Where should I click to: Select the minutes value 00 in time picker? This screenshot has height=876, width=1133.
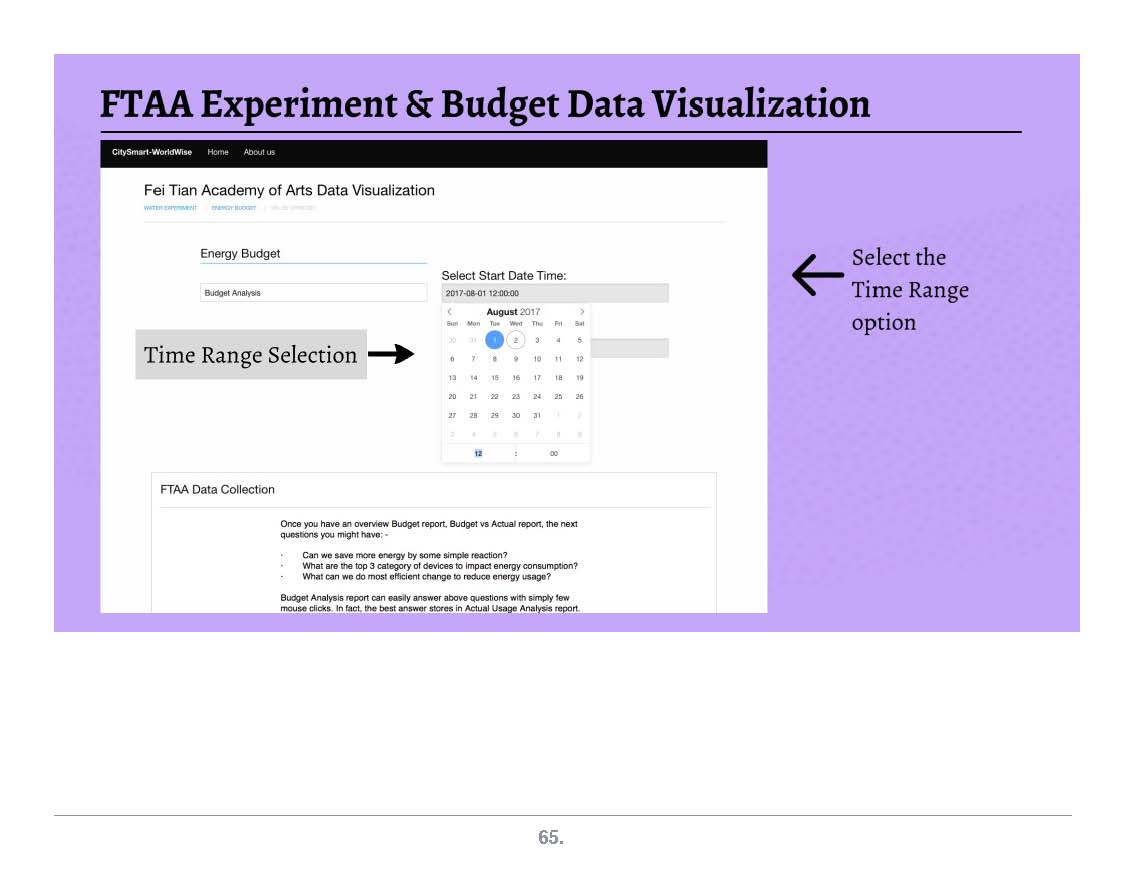coord(554,454)
